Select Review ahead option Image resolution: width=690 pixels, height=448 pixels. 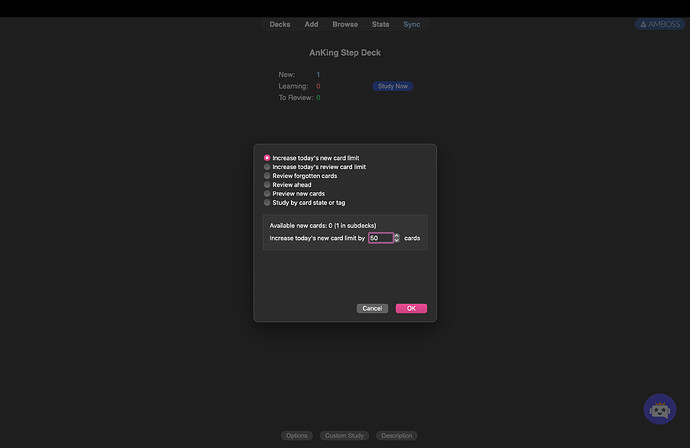(x=287, y=185)
